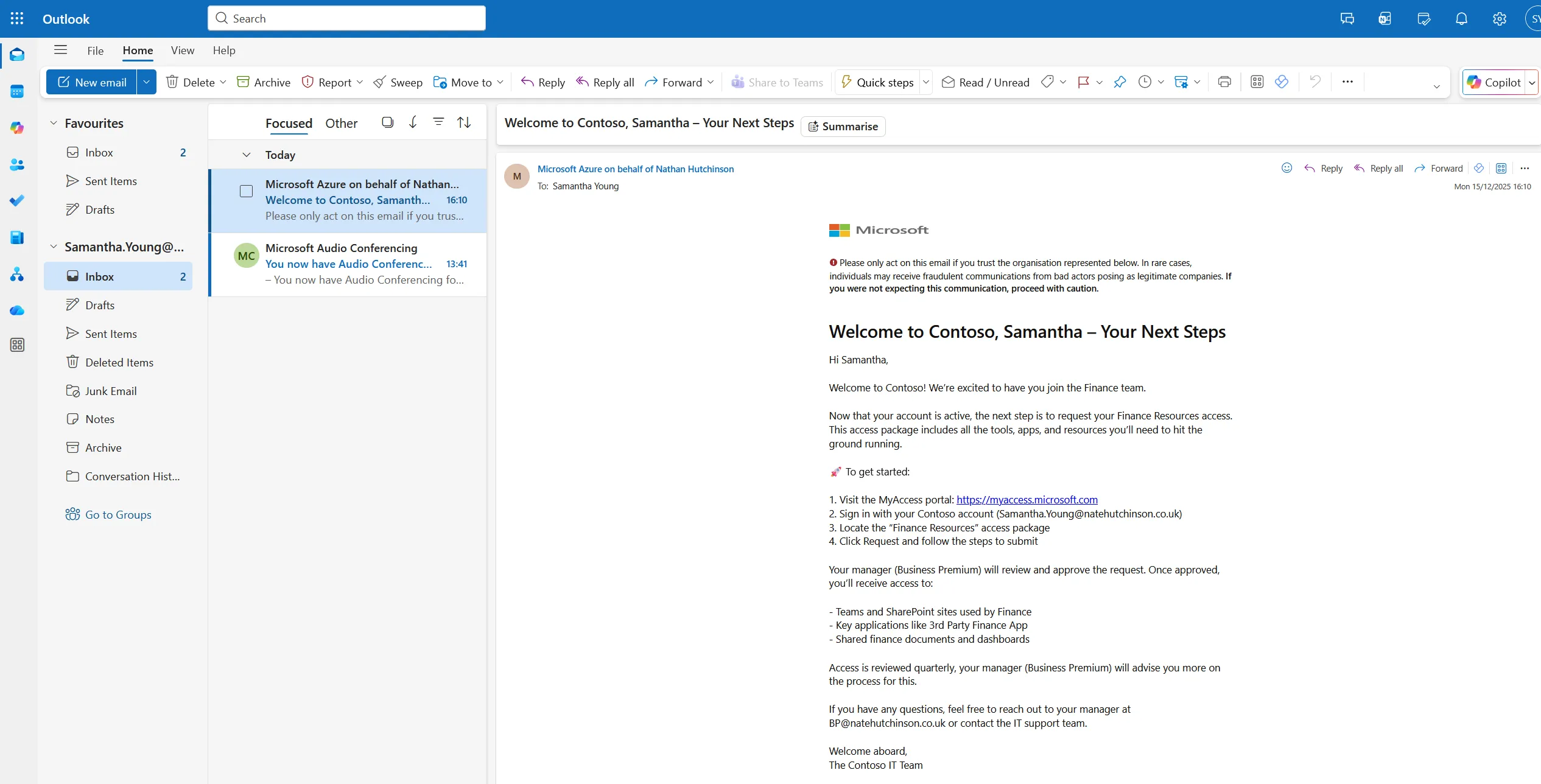Open the File menu
The height and width of the screenshot is (784, 1541).
(96, 51)
